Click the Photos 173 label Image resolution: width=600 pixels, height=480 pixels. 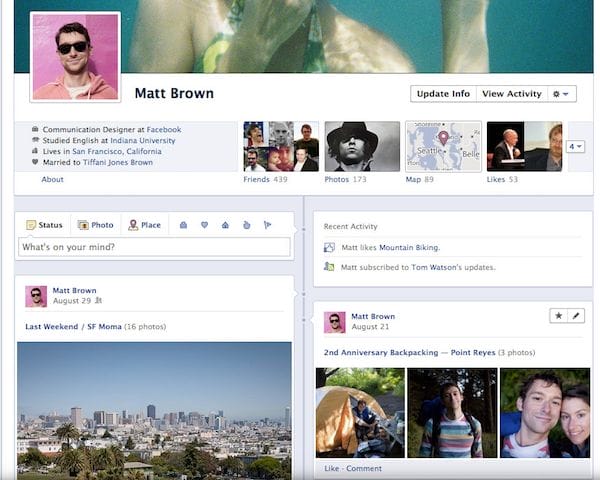pyautogui.click(x=345, y=179)
